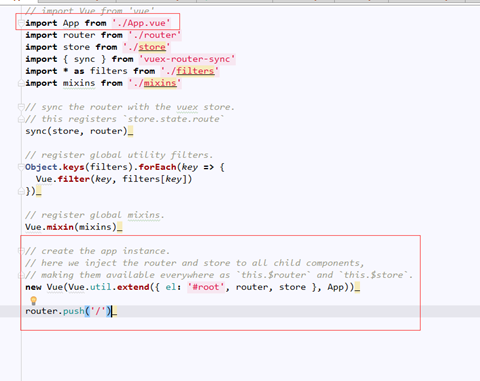The width and height of the screenshot is (480, 381).
Task: Click the '// here we inject the router' comment
Action: [x=195, y=263]
